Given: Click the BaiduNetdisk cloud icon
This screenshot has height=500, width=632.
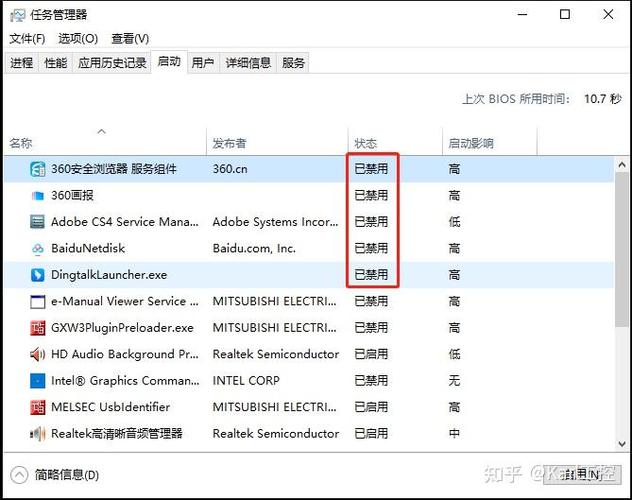Looking at the screenshot, I should pos(37,249).
